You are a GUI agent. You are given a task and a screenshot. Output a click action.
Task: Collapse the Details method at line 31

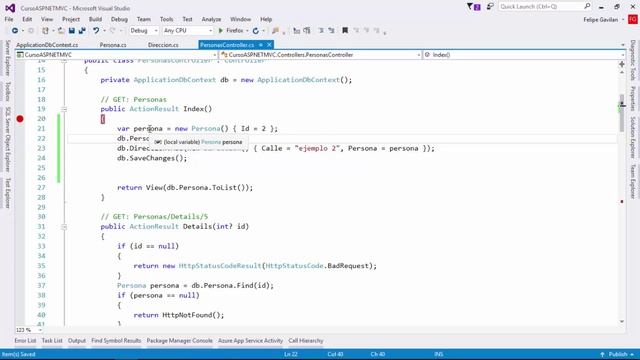(x=64, y=227)
